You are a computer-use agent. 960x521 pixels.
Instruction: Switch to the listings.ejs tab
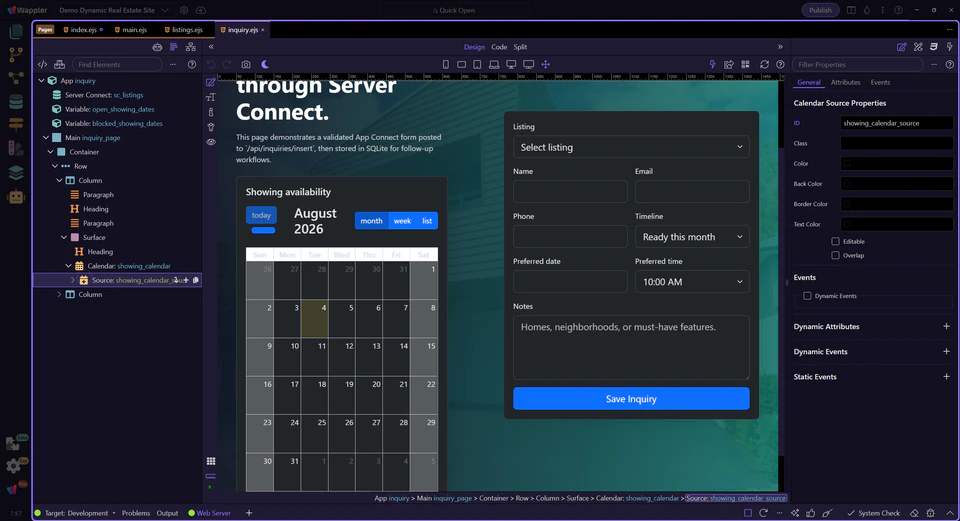184,30
